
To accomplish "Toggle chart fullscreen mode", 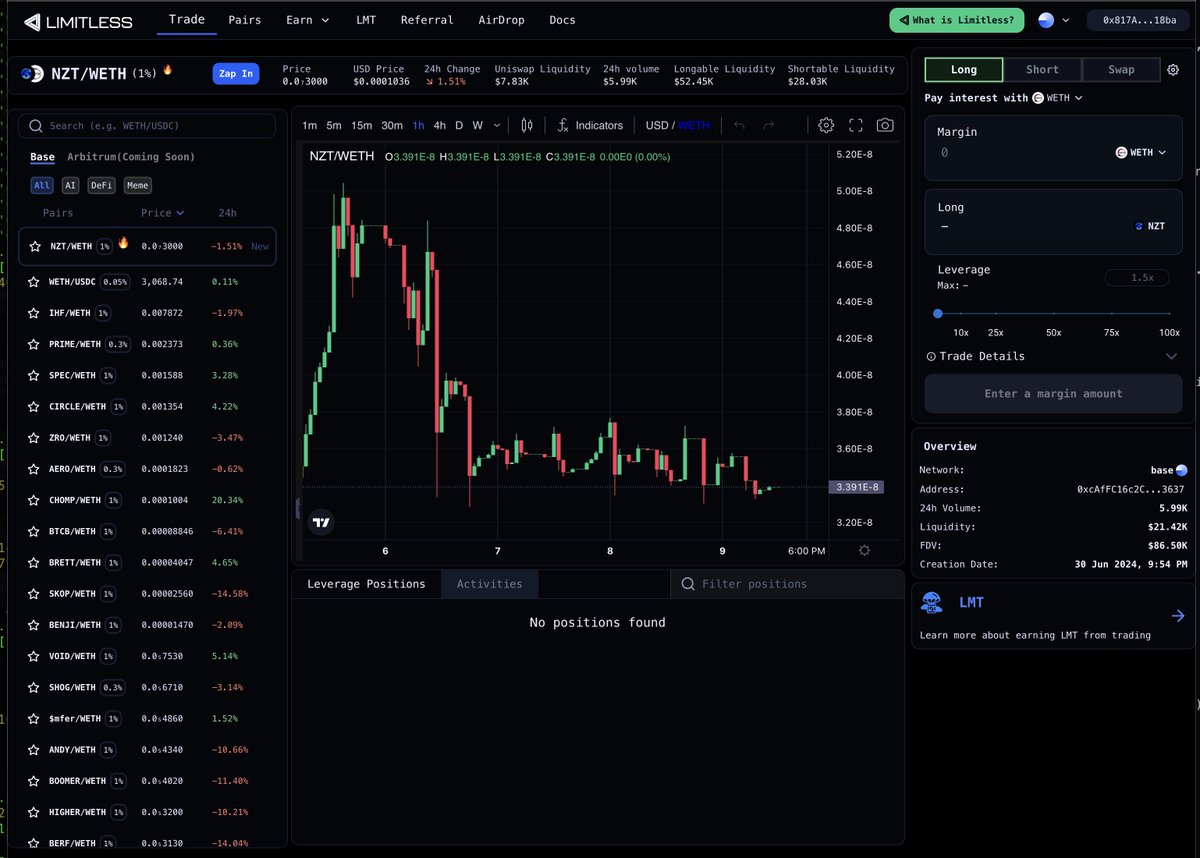I will point(856,125).
